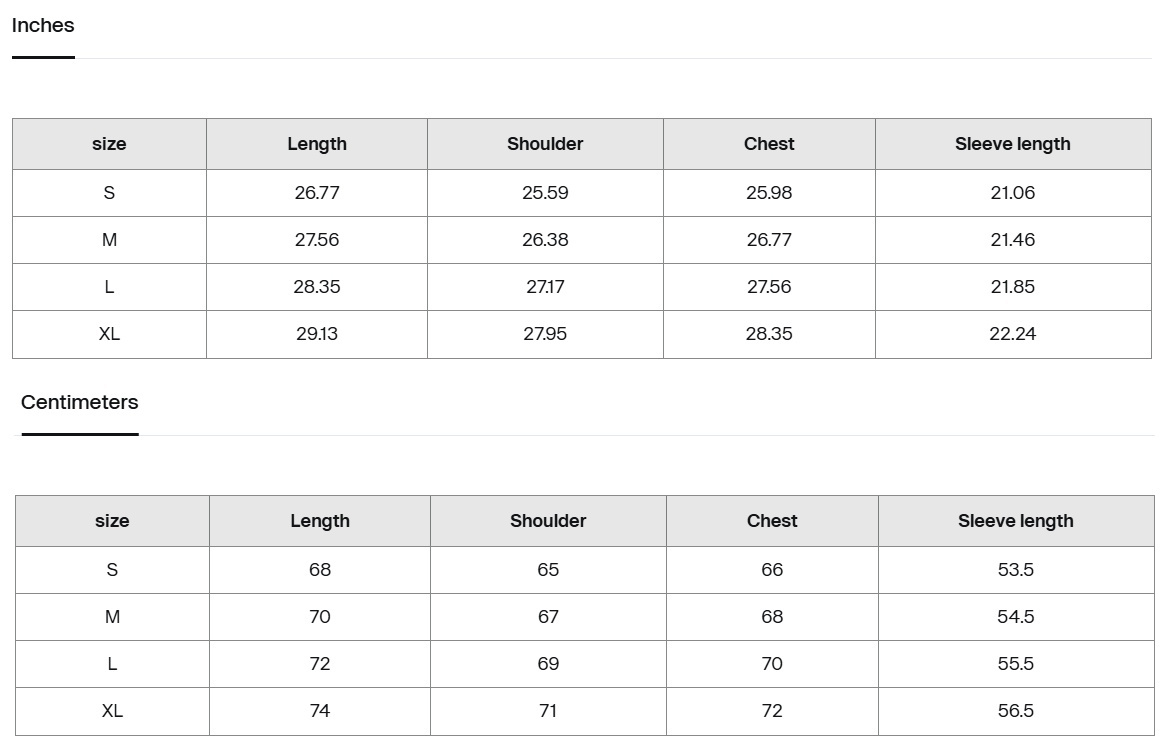Select the 21.06 sleeve length cell
The height and width of the screenshot is (756, 1167).
tap(1012, 193)
